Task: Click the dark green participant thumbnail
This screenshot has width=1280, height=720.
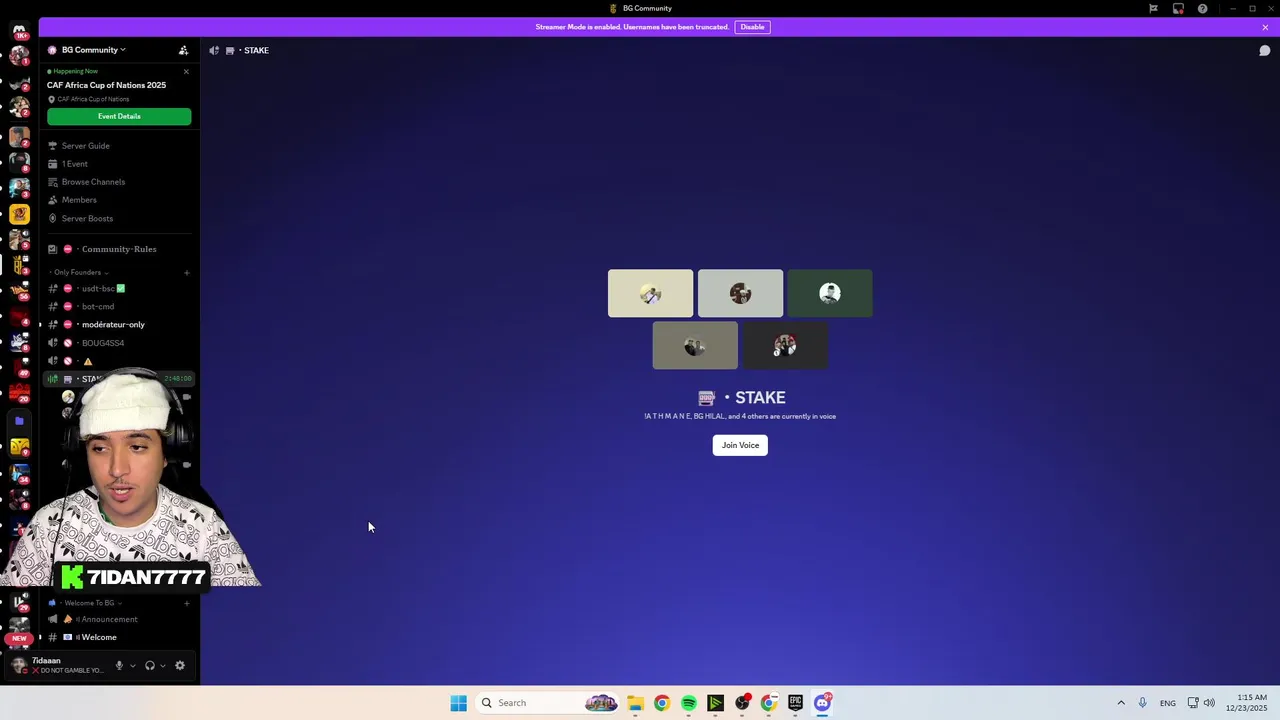Action: pos(830,293)
